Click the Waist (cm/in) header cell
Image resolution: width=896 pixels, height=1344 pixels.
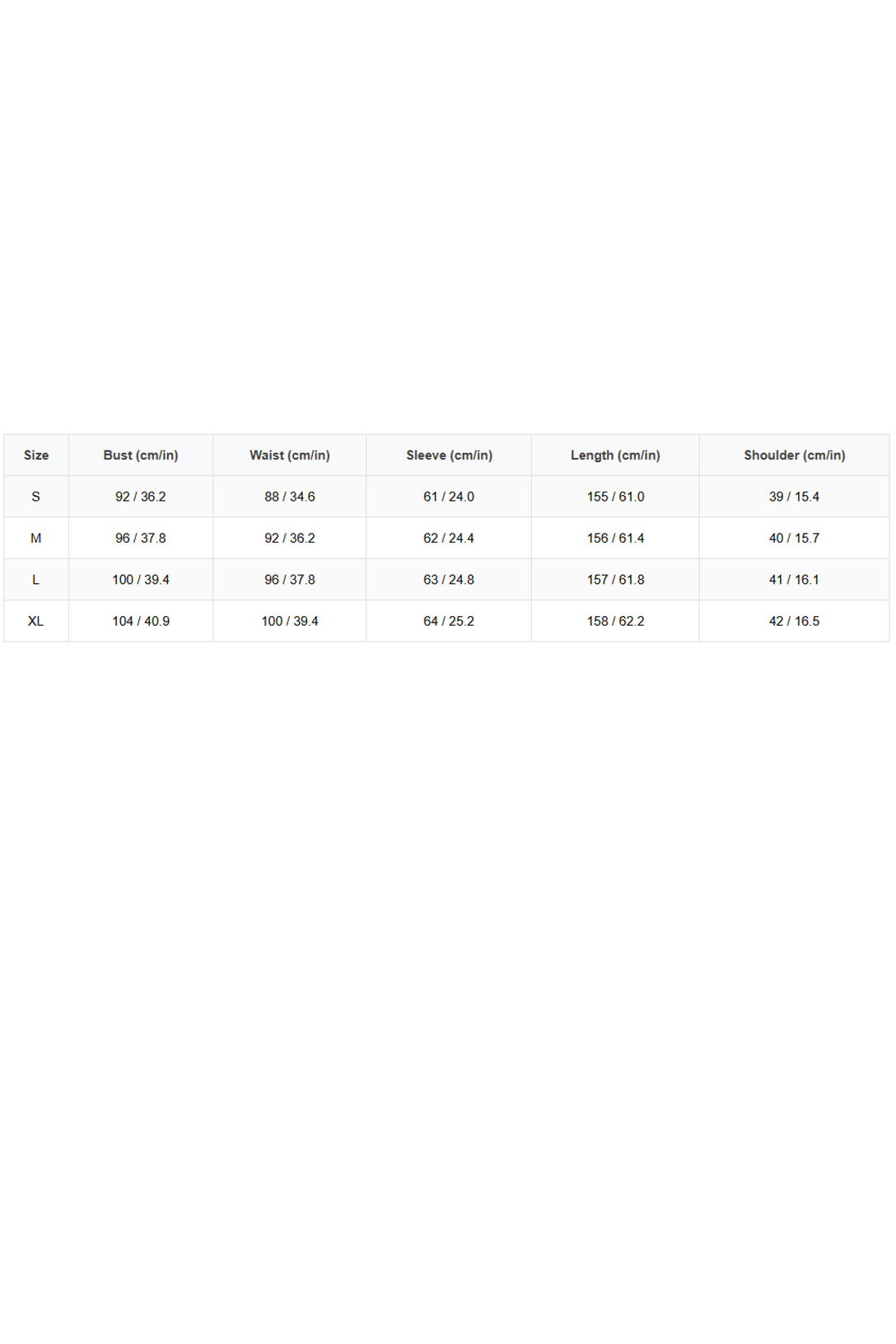point(290,455)
